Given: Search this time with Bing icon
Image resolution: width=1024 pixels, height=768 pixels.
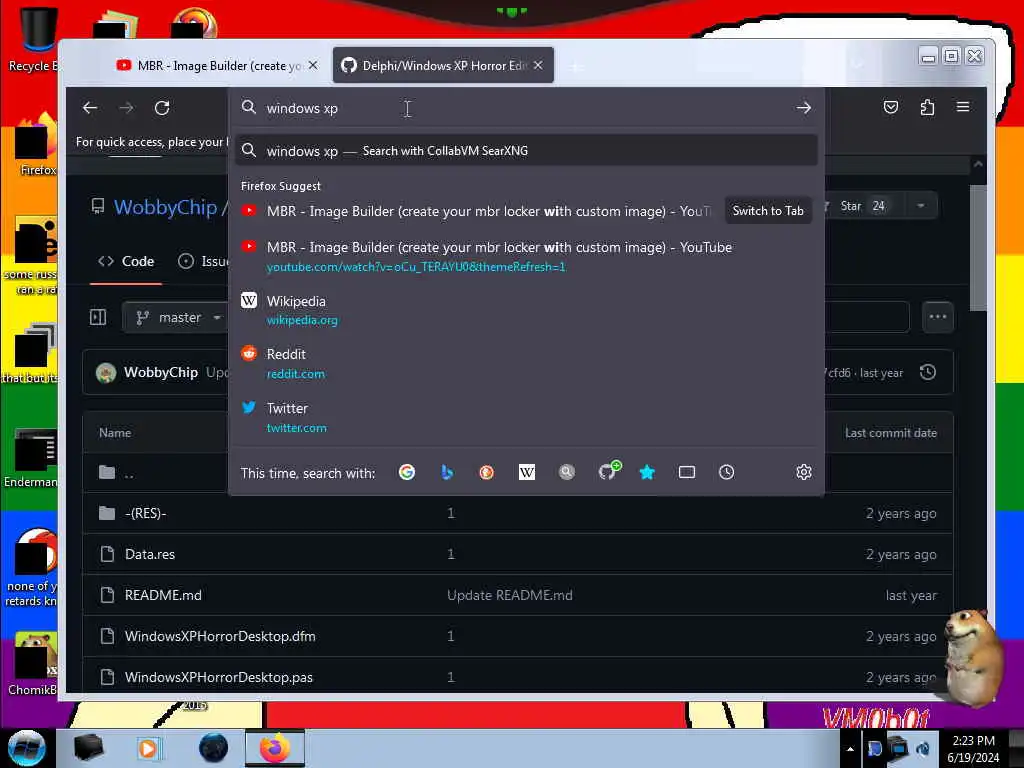Looking at the screenshot, I should [447, 472].
